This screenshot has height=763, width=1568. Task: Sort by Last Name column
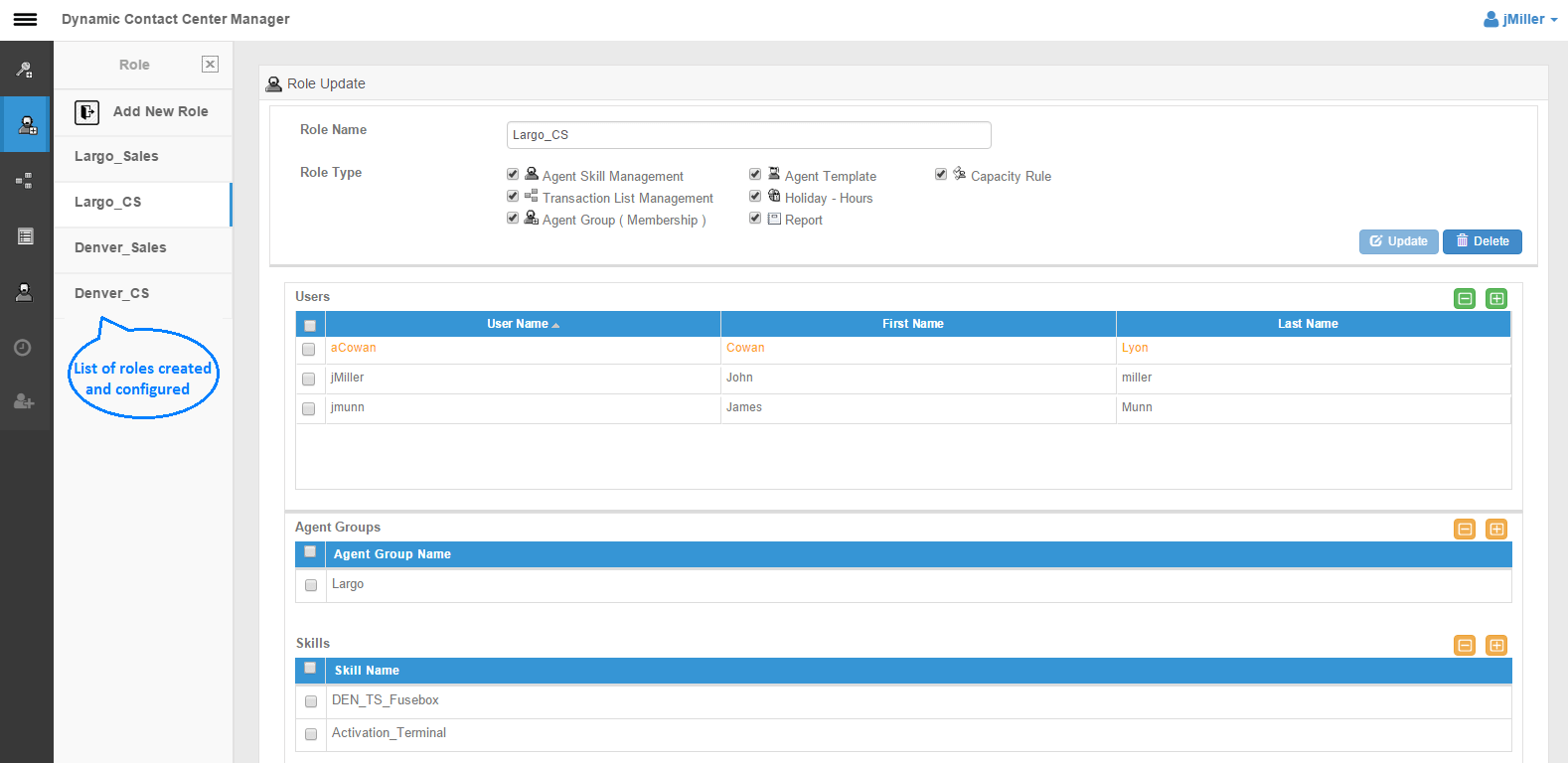(1314, 324)
